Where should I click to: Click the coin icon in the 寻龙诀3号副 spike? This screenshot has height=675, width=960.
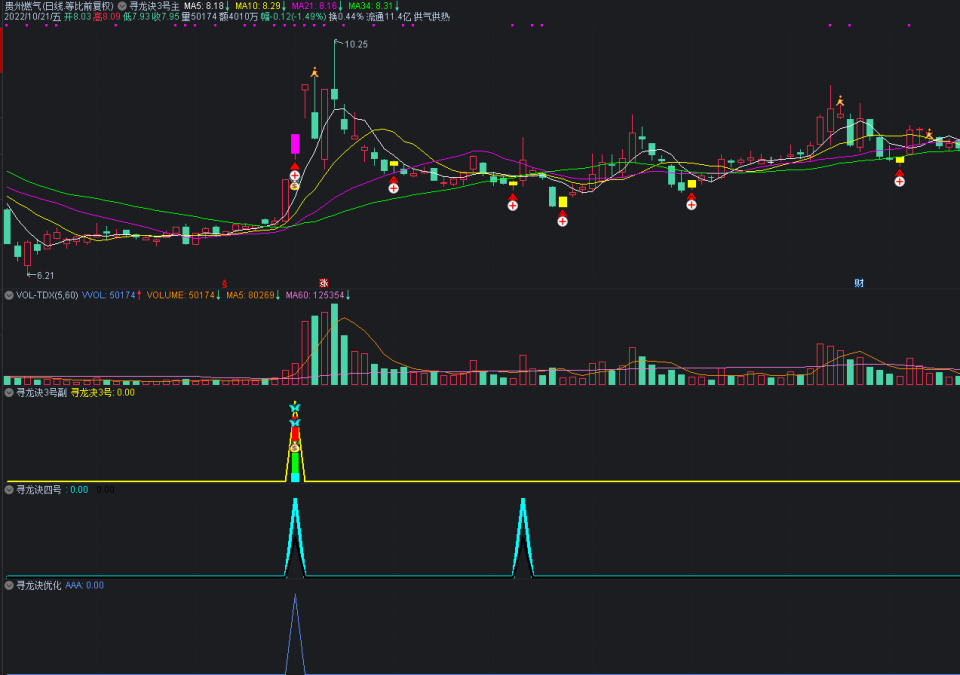tap(295, 448)
